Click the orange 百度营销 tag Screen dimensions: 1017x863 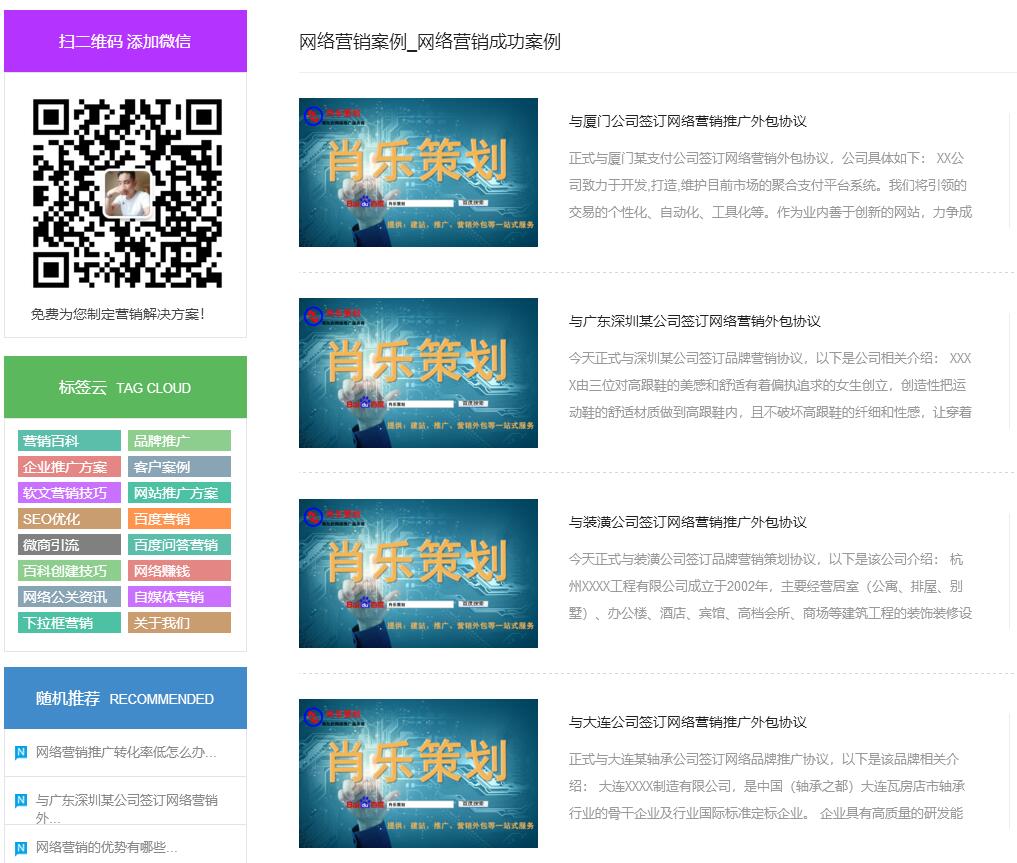(x=179, y=519)
